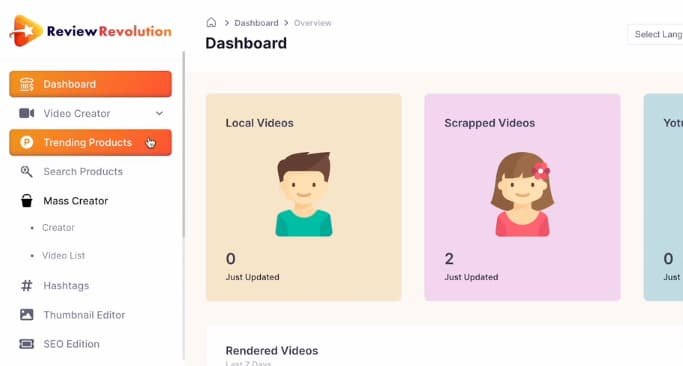683x366 pixels.
Task: Click the Trending Products P icon
Action: 27,142
